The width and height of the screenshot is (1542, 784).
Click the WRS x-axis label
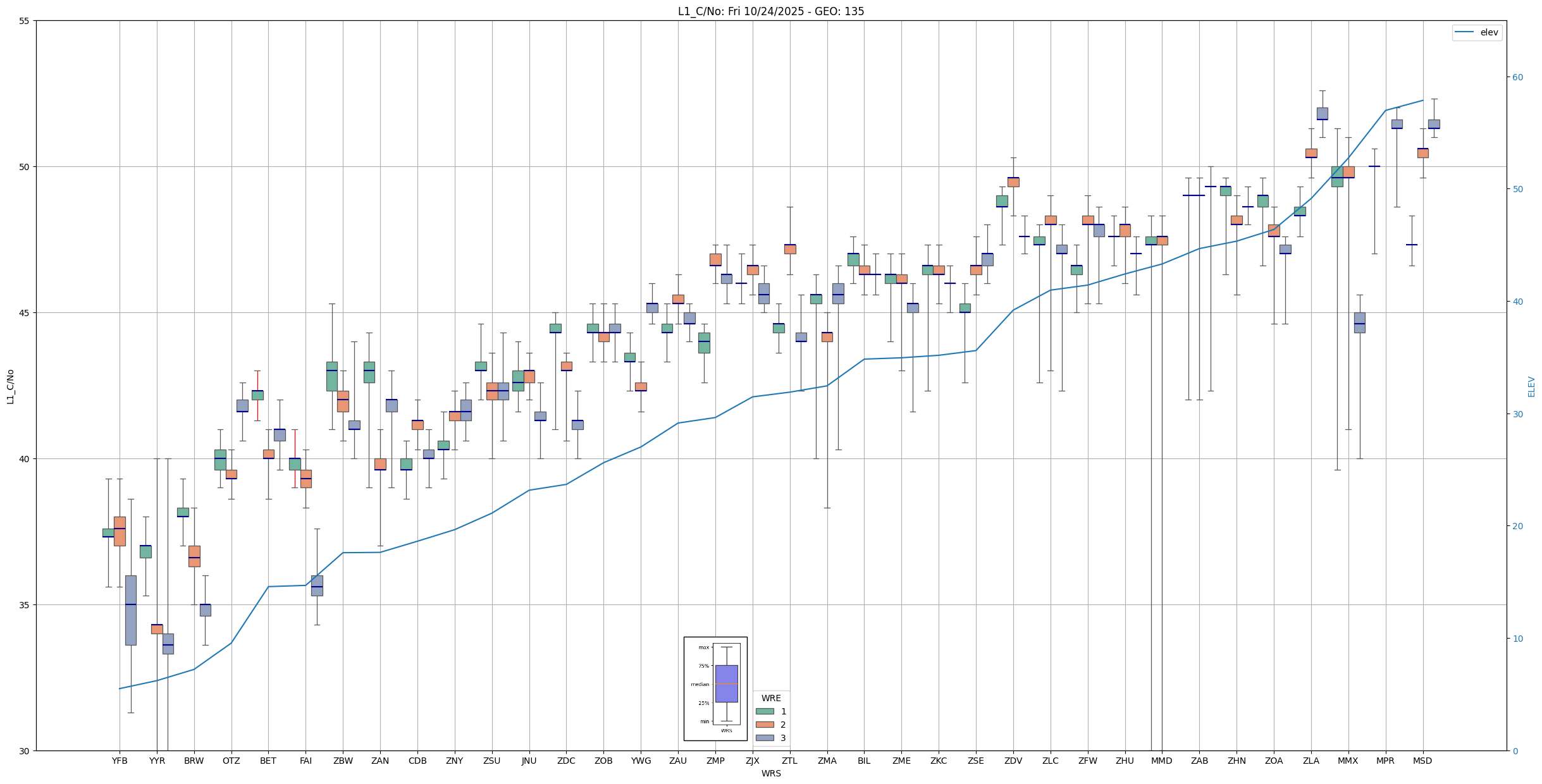click(770, 773)
